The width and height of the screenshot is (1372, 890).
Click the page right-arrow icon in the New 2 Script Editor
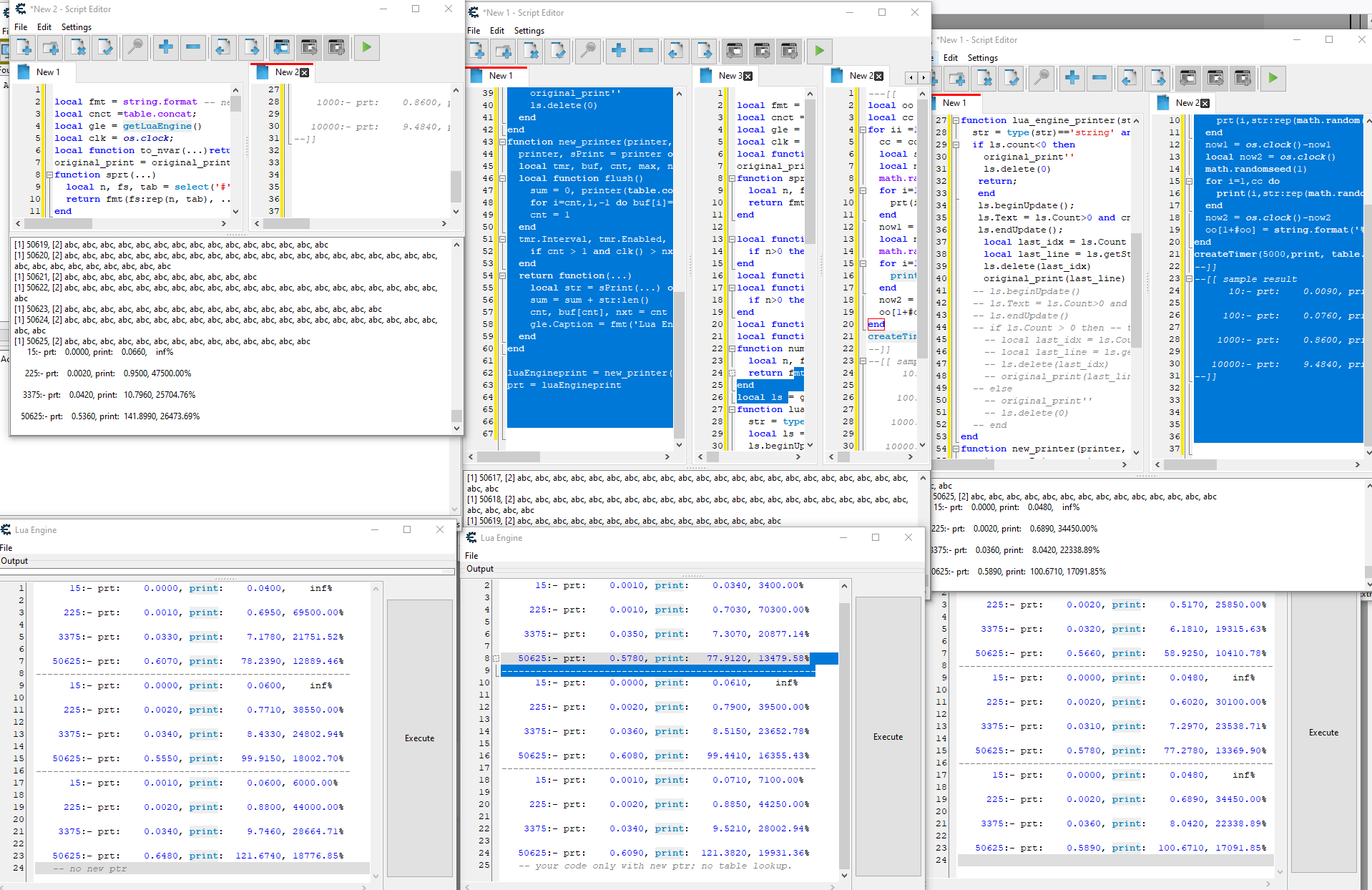(x=251, y=48)
